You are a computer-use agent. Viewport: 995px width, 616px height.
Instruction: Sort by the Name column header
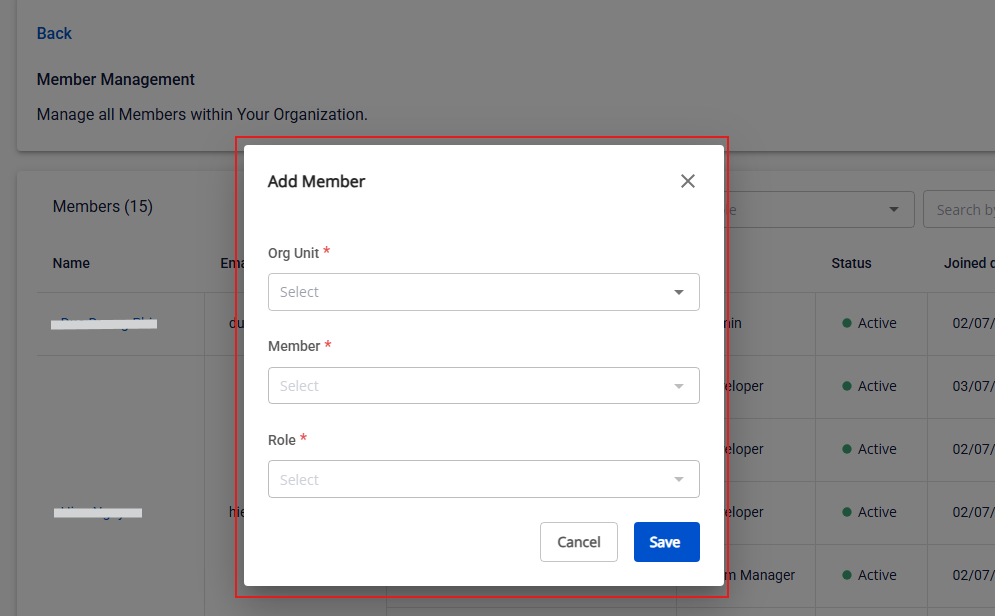[71, 263]
